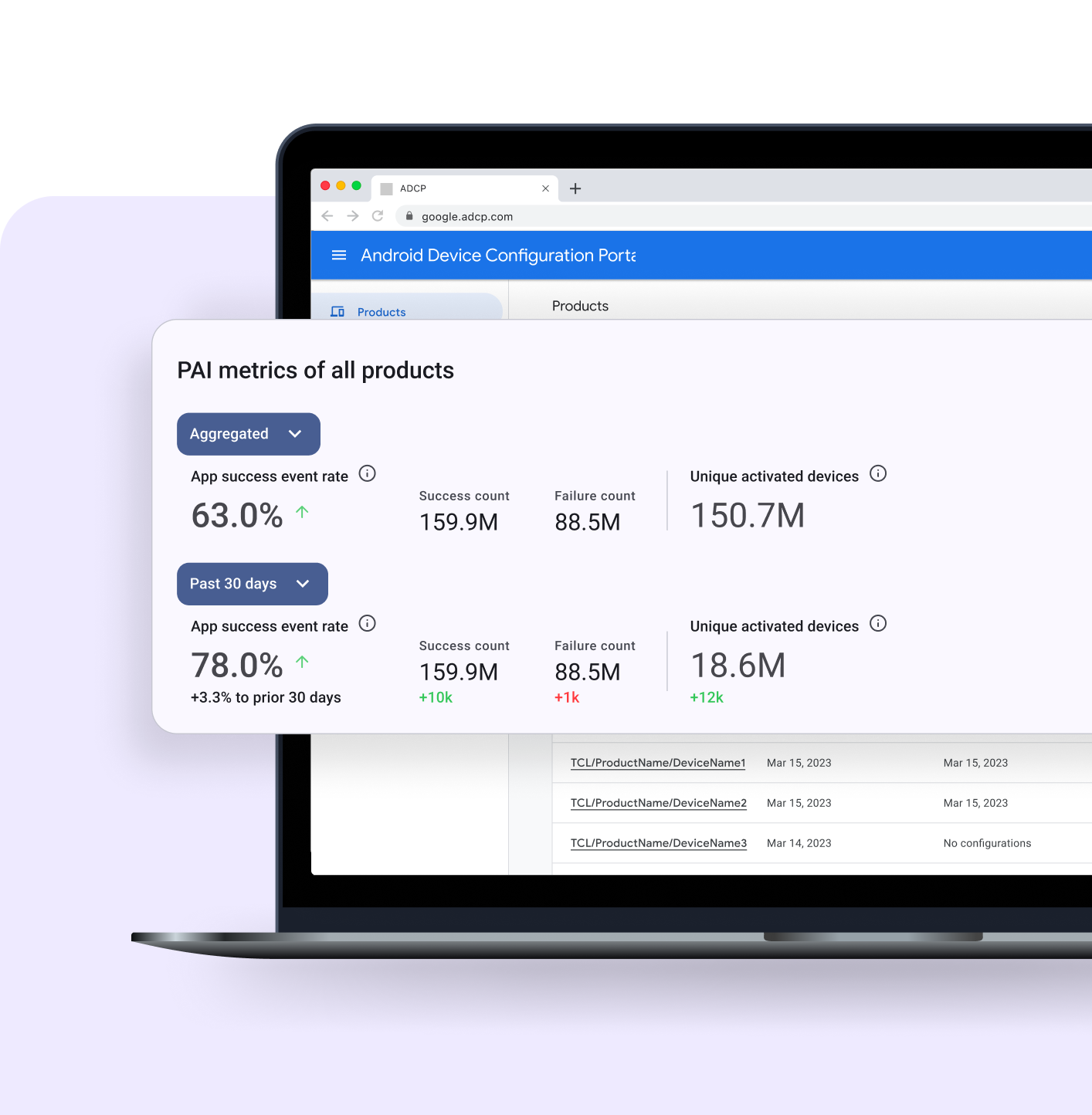Click the Android Device Configuration Portal title

coord(498,255)
